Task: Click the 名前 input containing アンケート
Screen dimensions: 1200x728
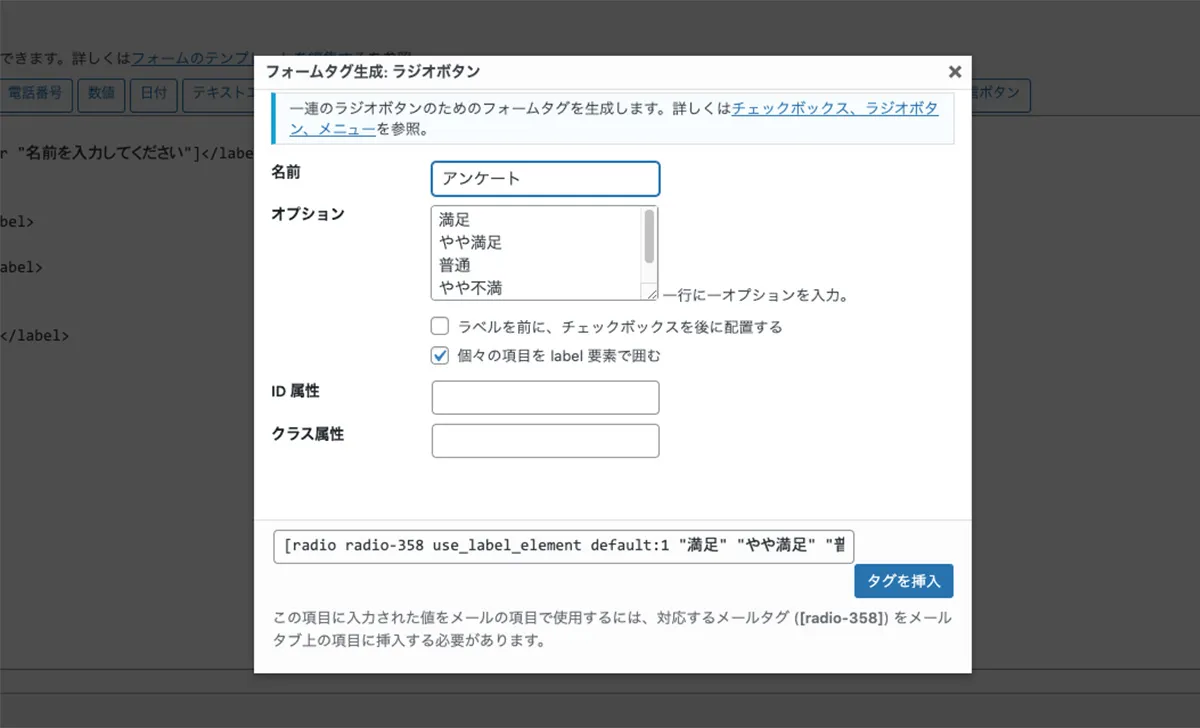Action: pyautogui.click(x=545, y=178)
